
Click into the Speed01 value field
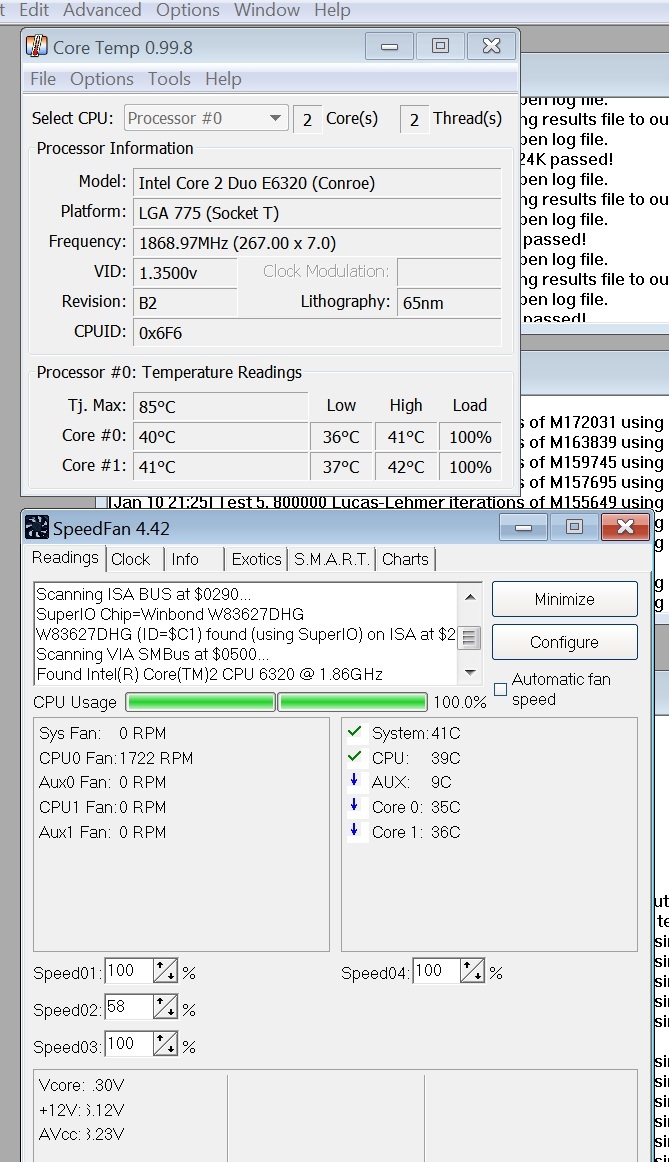129,970
